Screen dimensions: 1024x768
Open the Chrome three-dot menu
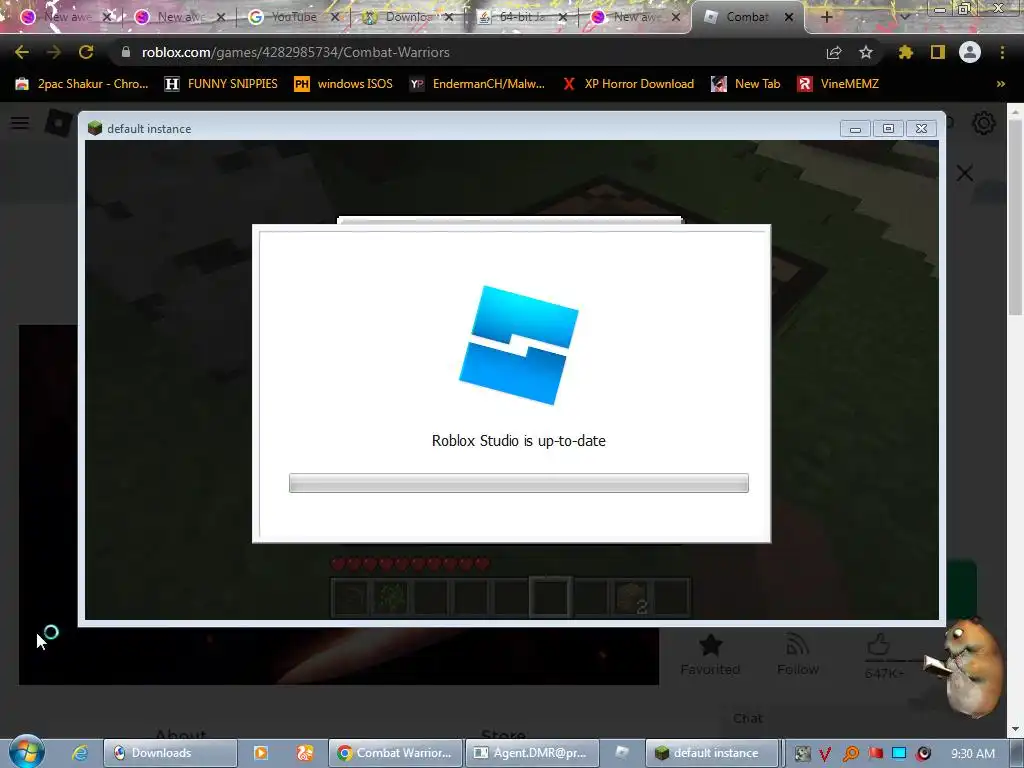point(1002,52)
